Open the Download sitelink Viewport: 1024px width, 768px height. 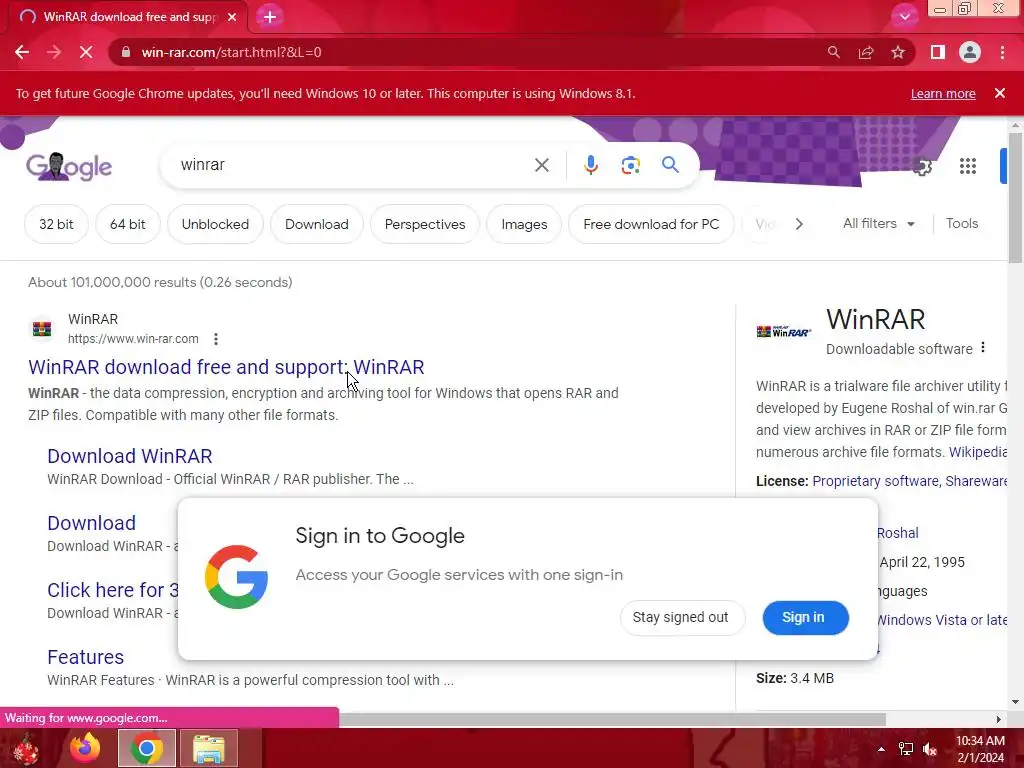click(91, 523)
